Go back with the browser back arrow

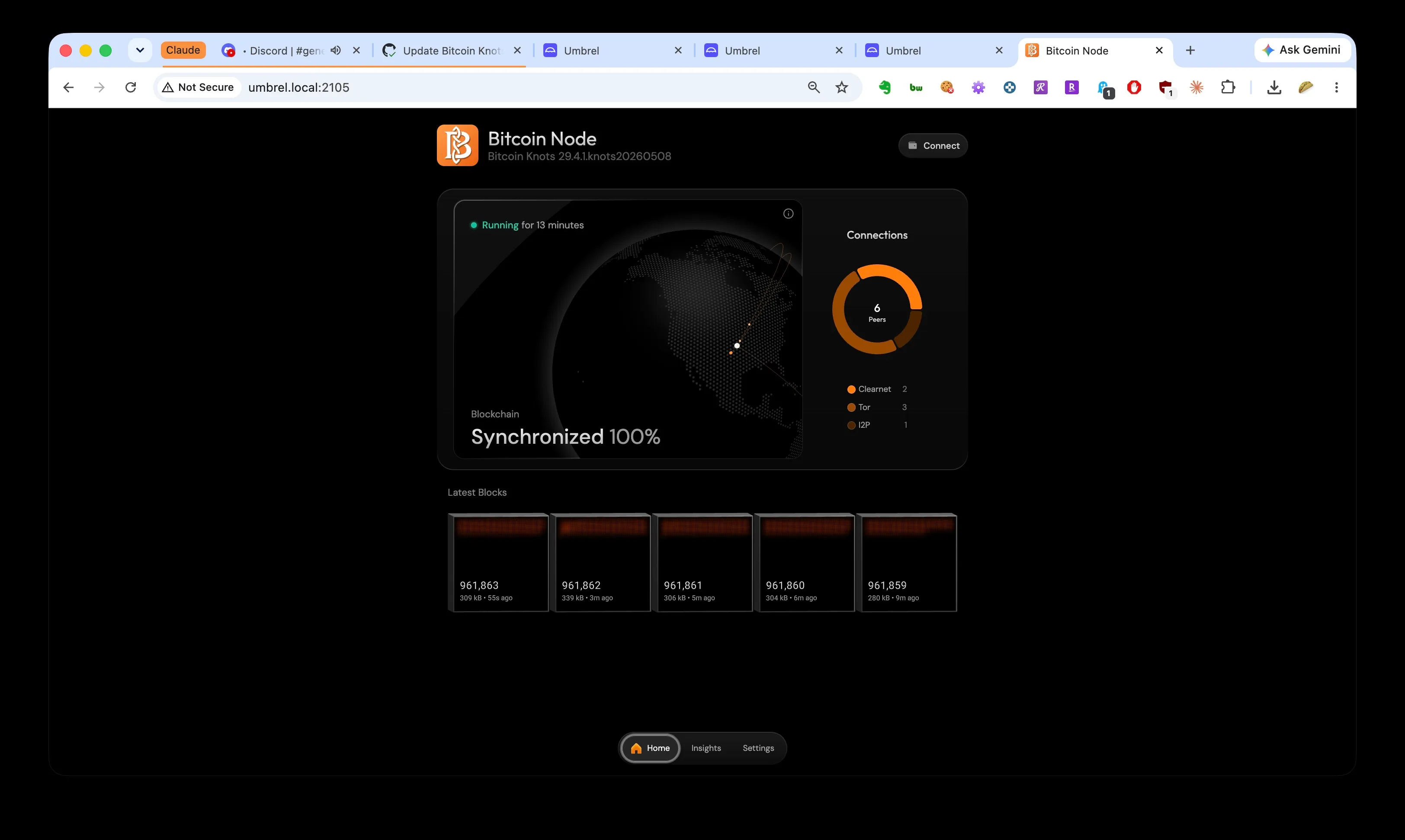click(68, 87)
